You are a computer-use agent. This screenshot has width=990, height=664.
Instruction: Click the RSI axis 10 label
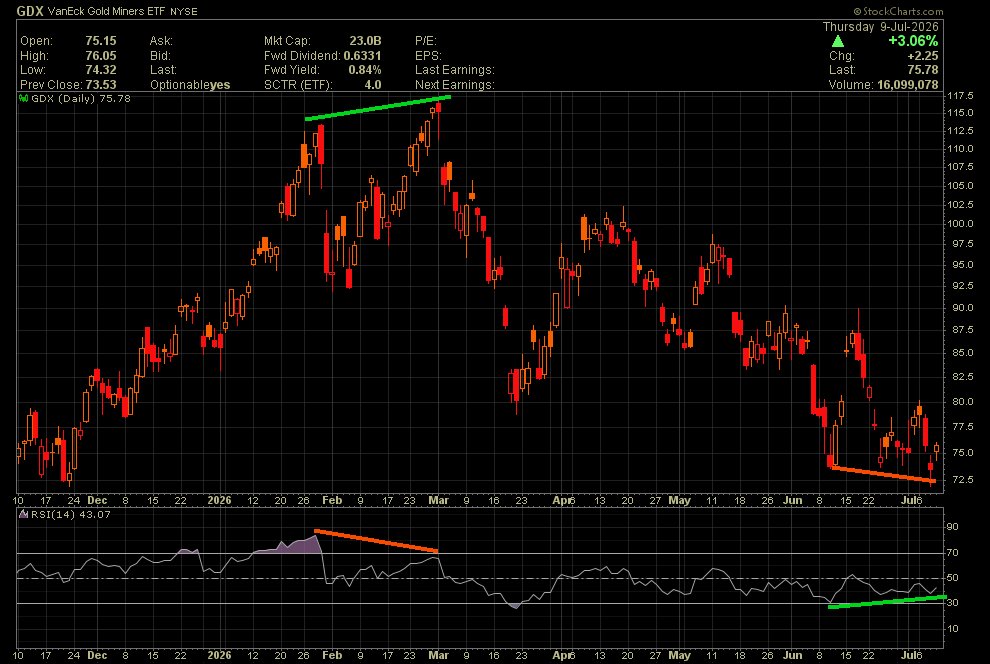952,629
